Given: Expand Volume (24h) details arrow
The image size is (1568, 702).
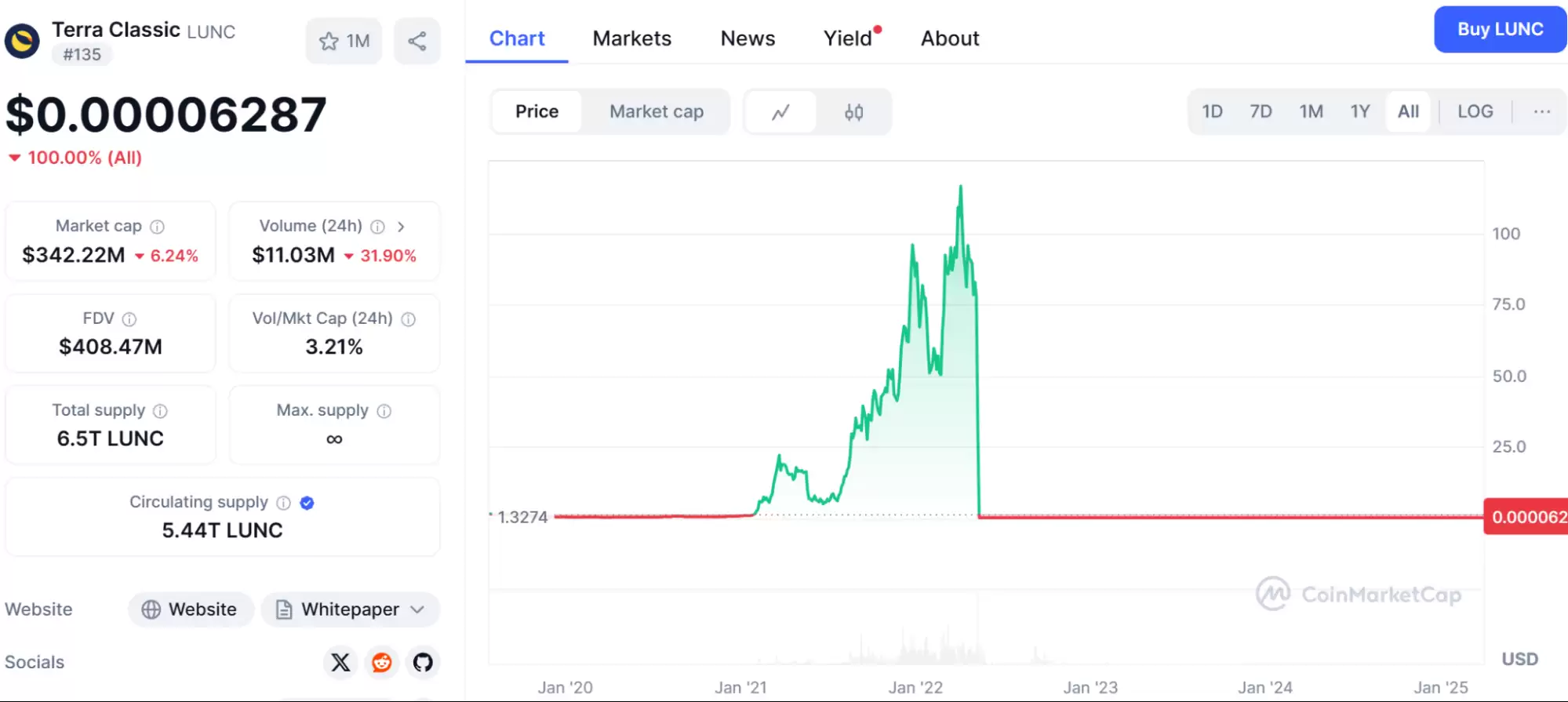Looking at the screenshot, I should pos(402,227).
